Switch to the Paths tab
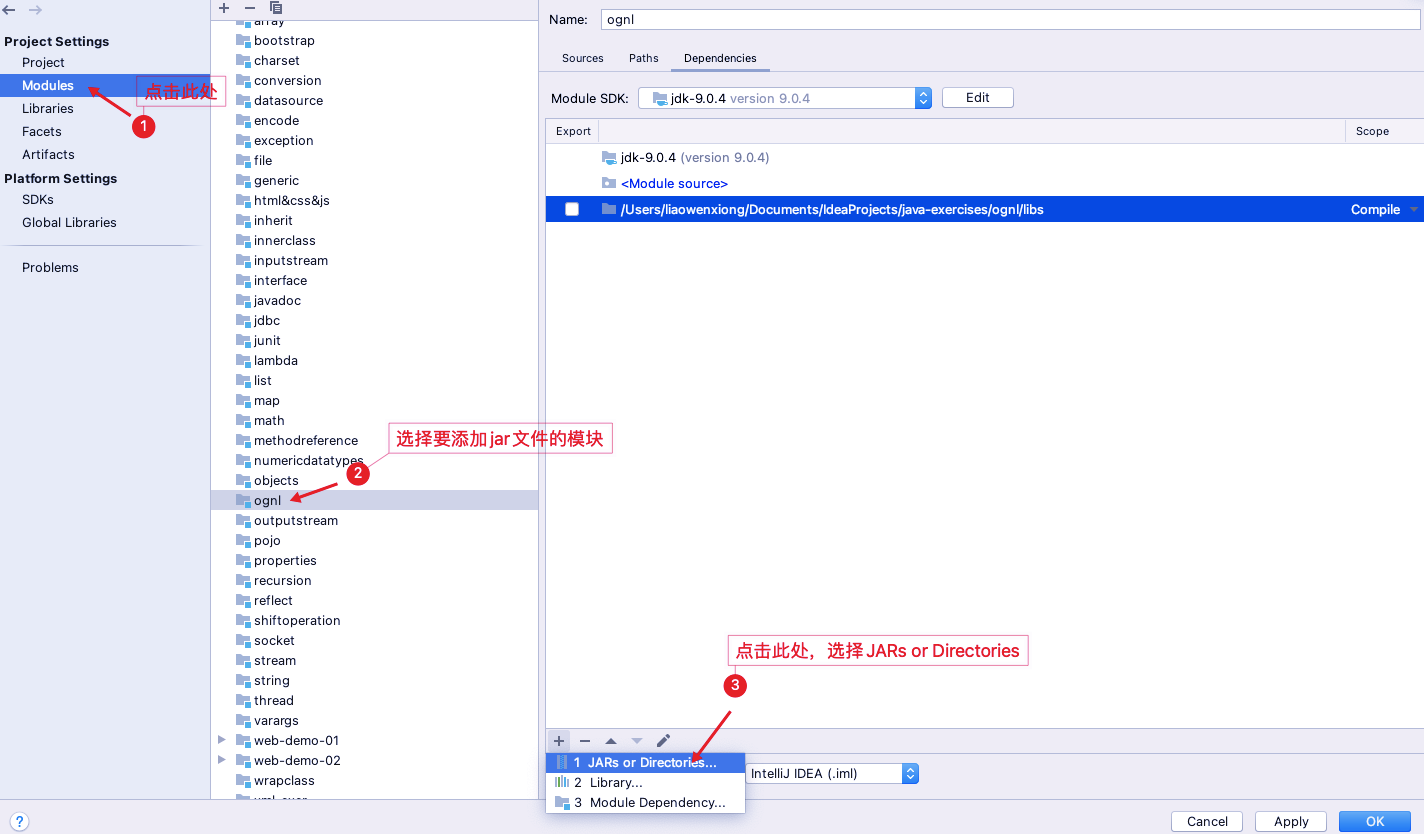Viewport: 1424px width, 834px height. 644,58
